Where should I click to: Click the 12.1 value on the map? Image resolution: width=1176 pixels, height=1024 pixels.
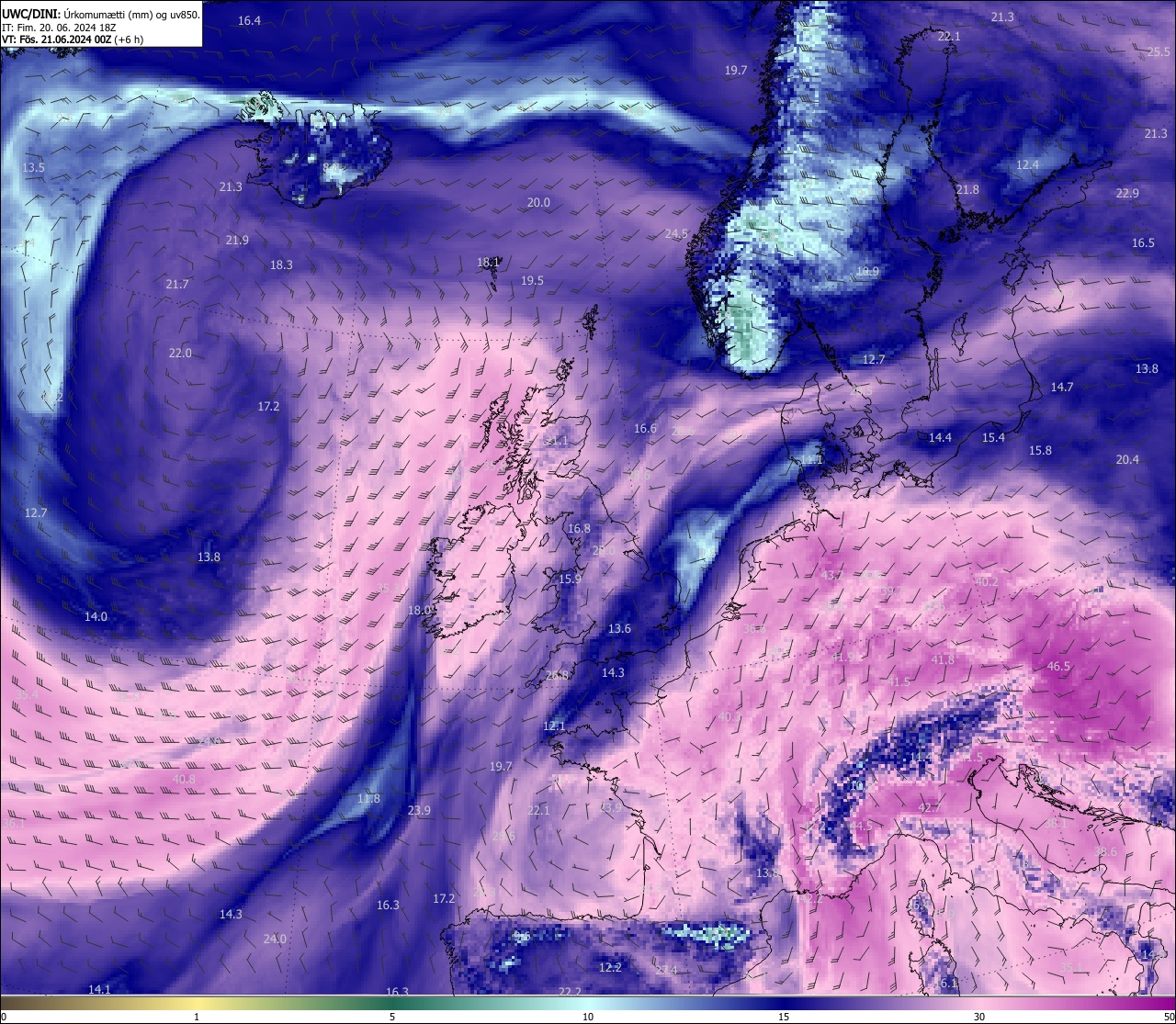pyautogui.click(x=554, y=726)
